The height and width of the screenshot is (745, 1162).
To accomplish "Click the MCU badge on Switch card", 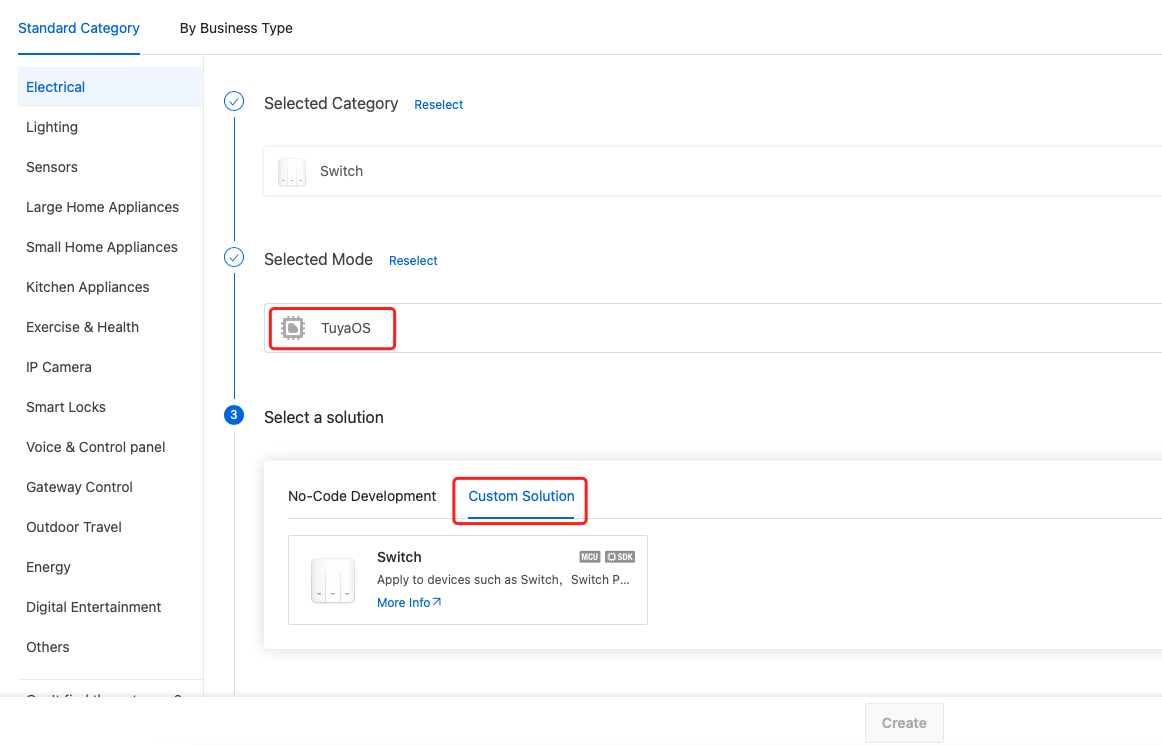I will 590,557.
